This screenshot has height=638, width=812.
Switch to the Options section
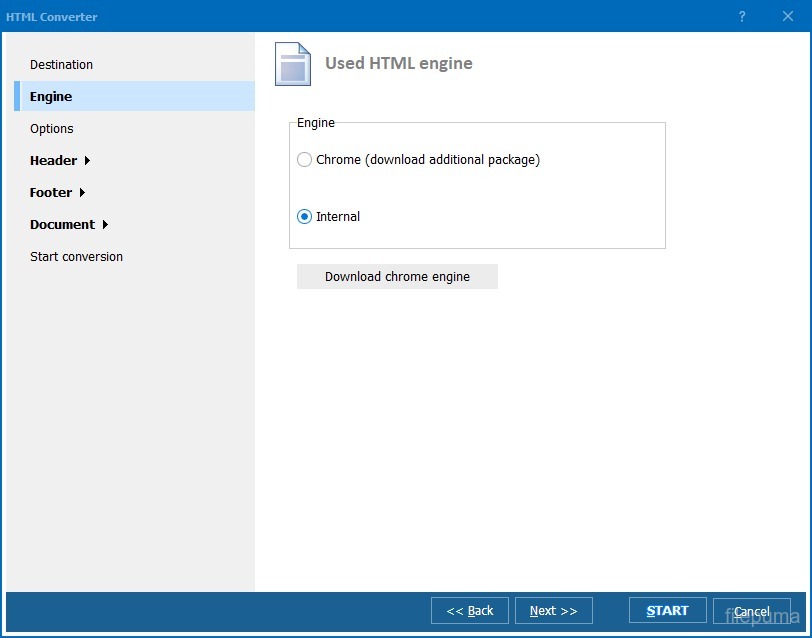(x=52, y=129)
